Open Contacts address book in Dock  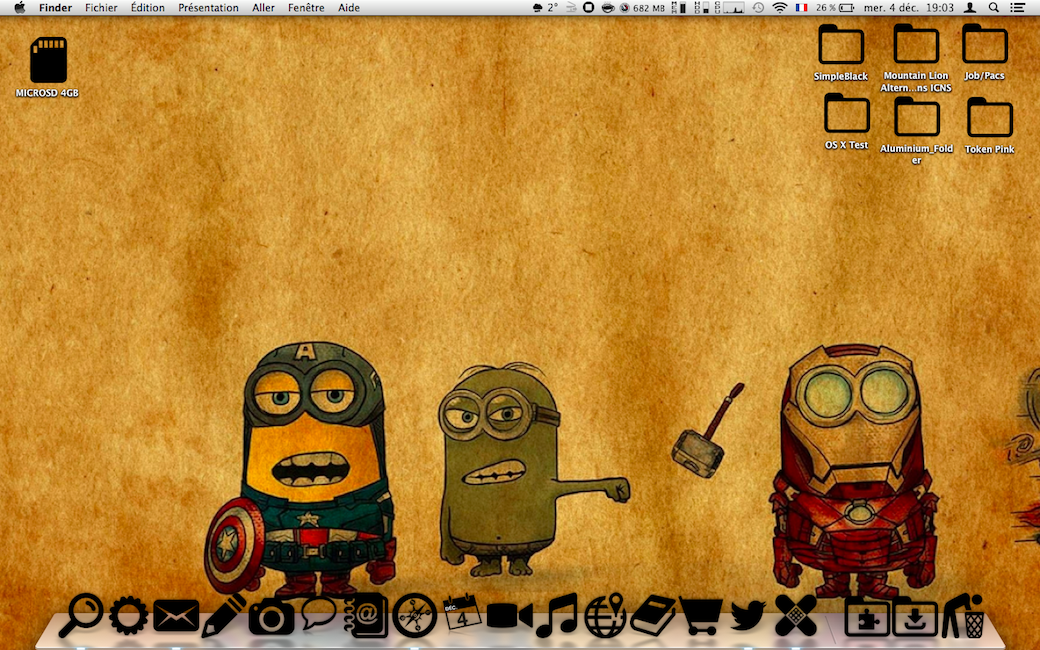coord(365,616)
